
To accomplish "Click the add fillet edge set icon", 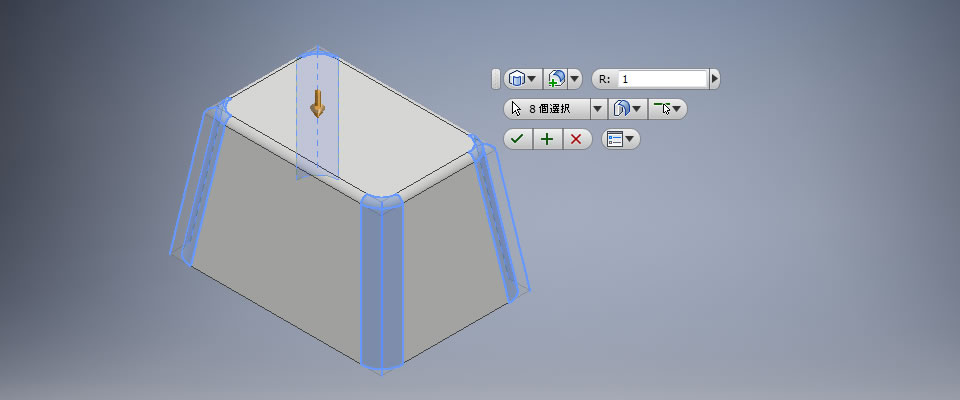I will (556, 78).
